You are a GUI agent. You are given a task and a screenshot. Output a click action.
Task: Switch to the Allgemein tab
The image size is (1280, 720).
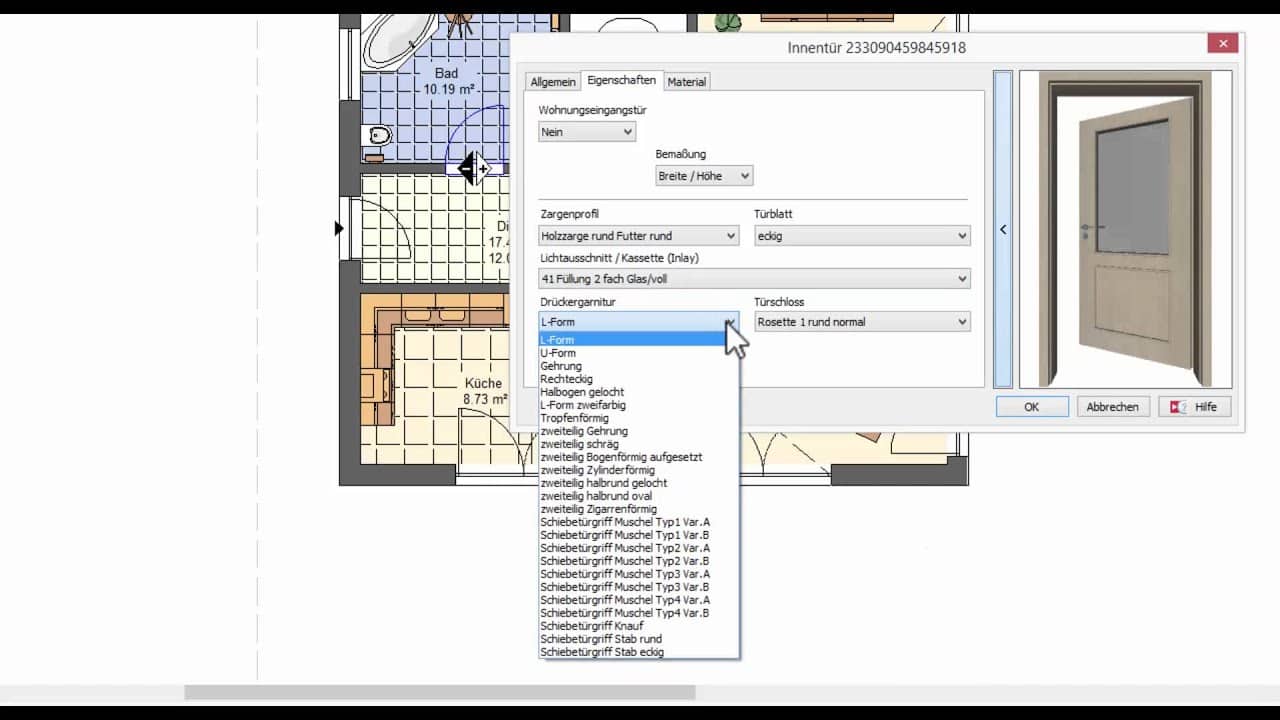[x=553, y=82]
